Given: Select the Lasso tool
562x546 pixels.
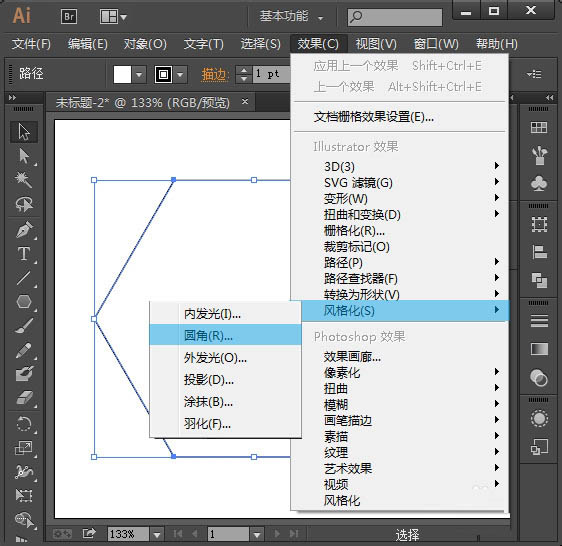Looking at the screenshot, I should (24, 204).
